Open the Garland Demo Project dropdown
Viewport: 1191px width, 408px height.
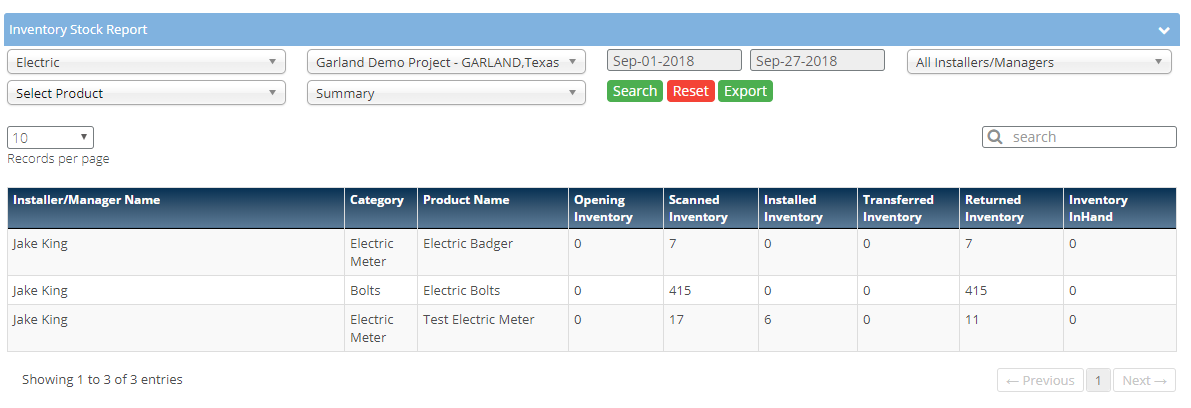(x=446, y=62)
